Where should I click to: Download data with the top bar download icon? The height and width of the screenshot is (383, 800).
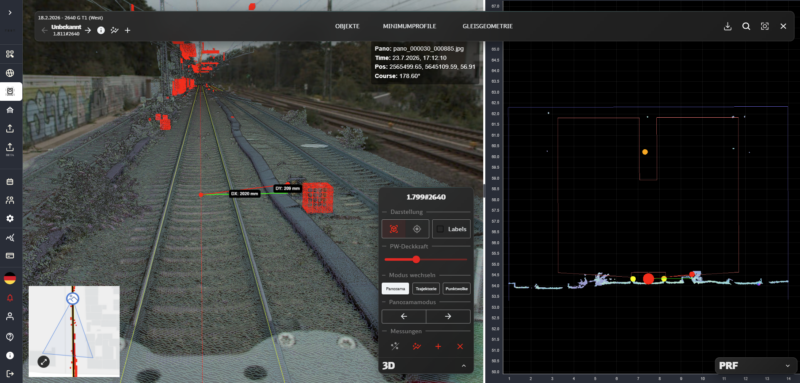coord(728,27)
